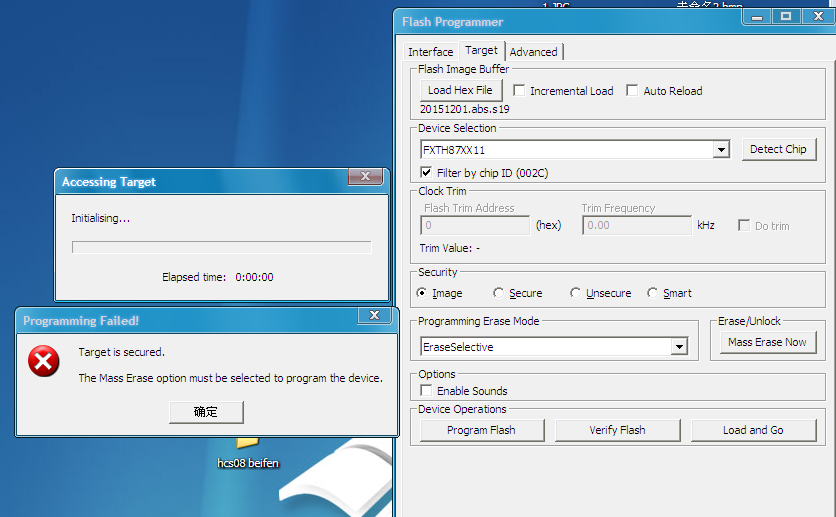Click the Elapsed time 0:00:00 value
This screenshot has width=836, height=517.
click(254, 277)
